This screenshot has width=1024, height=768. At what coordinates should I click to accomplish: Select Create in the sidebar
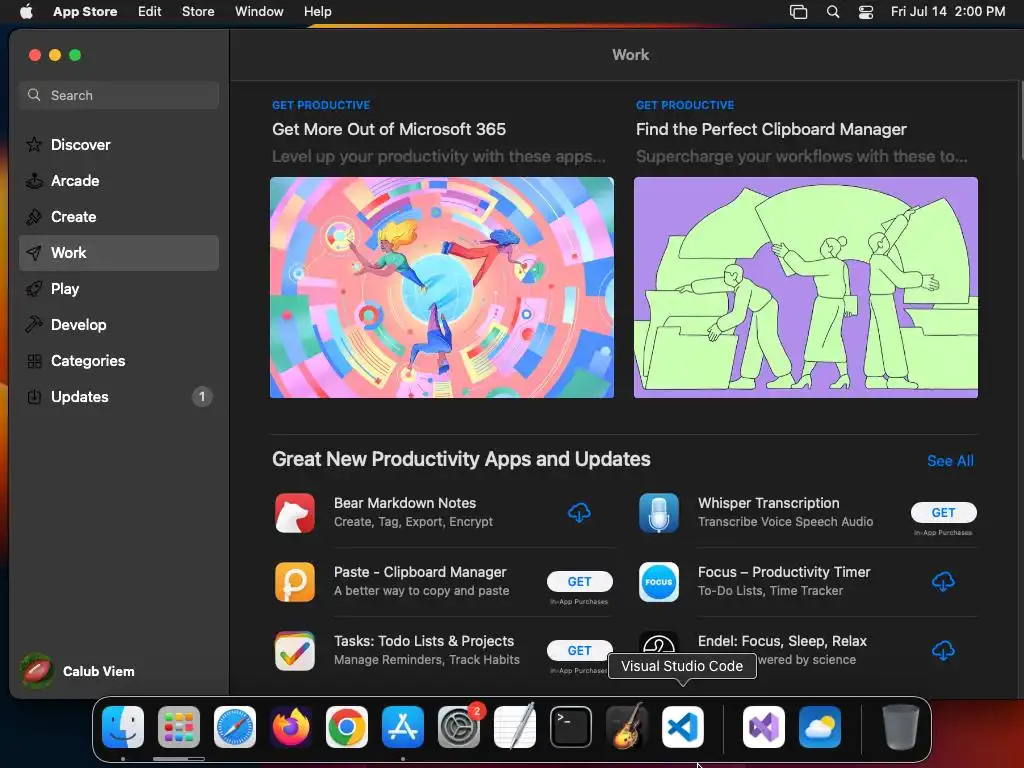119,217
